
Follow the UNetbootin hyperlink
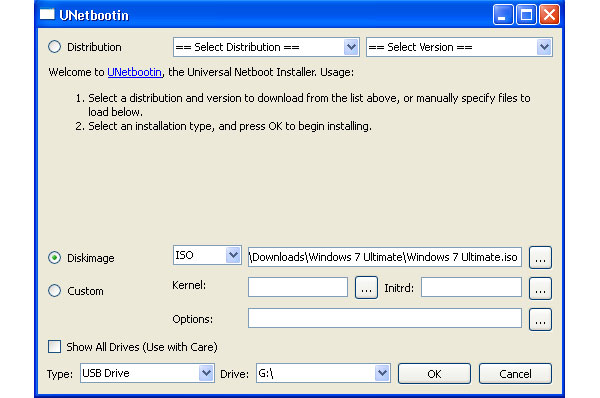point(135,72)
